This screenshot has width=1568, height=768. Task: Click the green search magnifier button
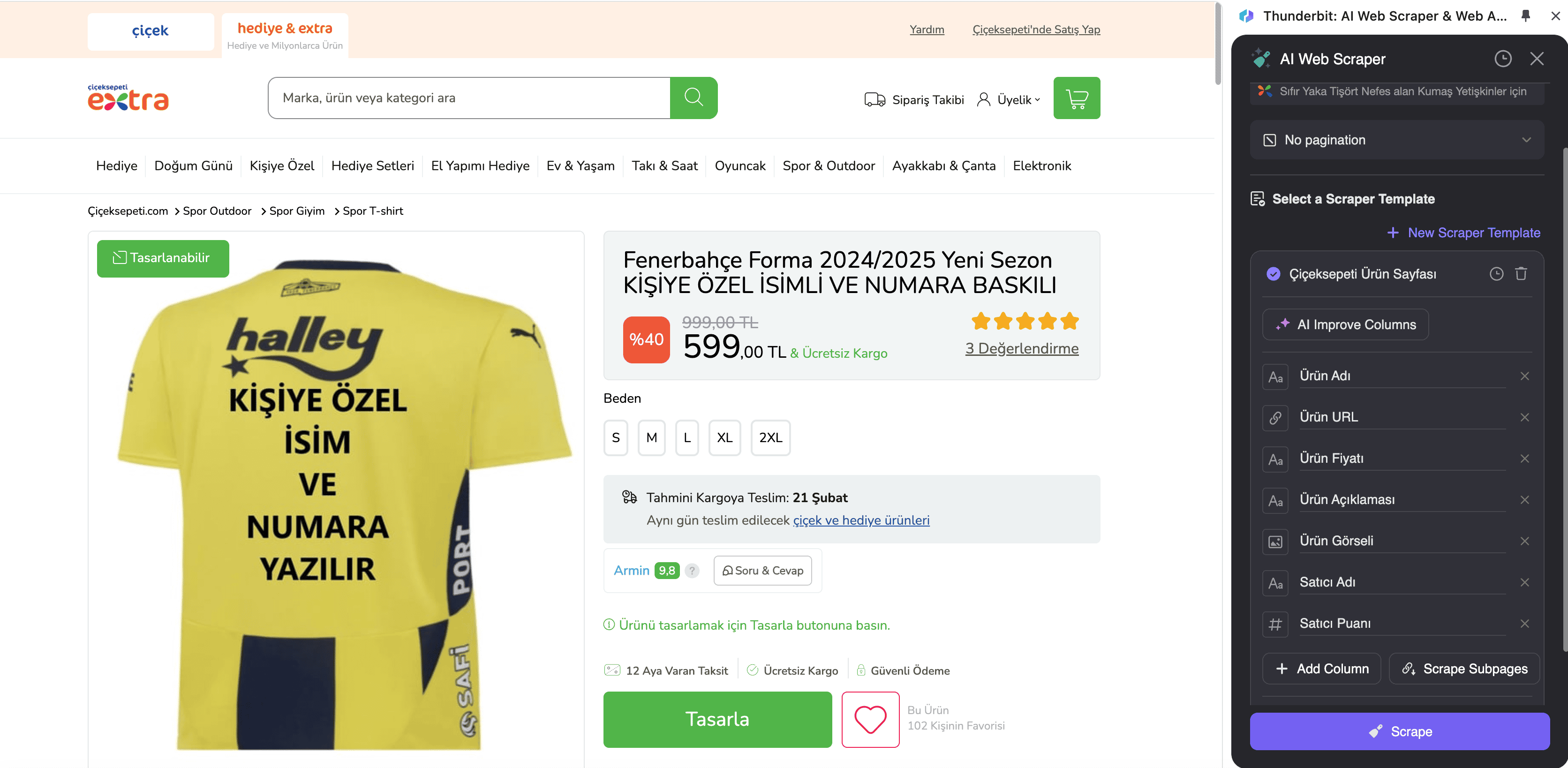(694, 98)
